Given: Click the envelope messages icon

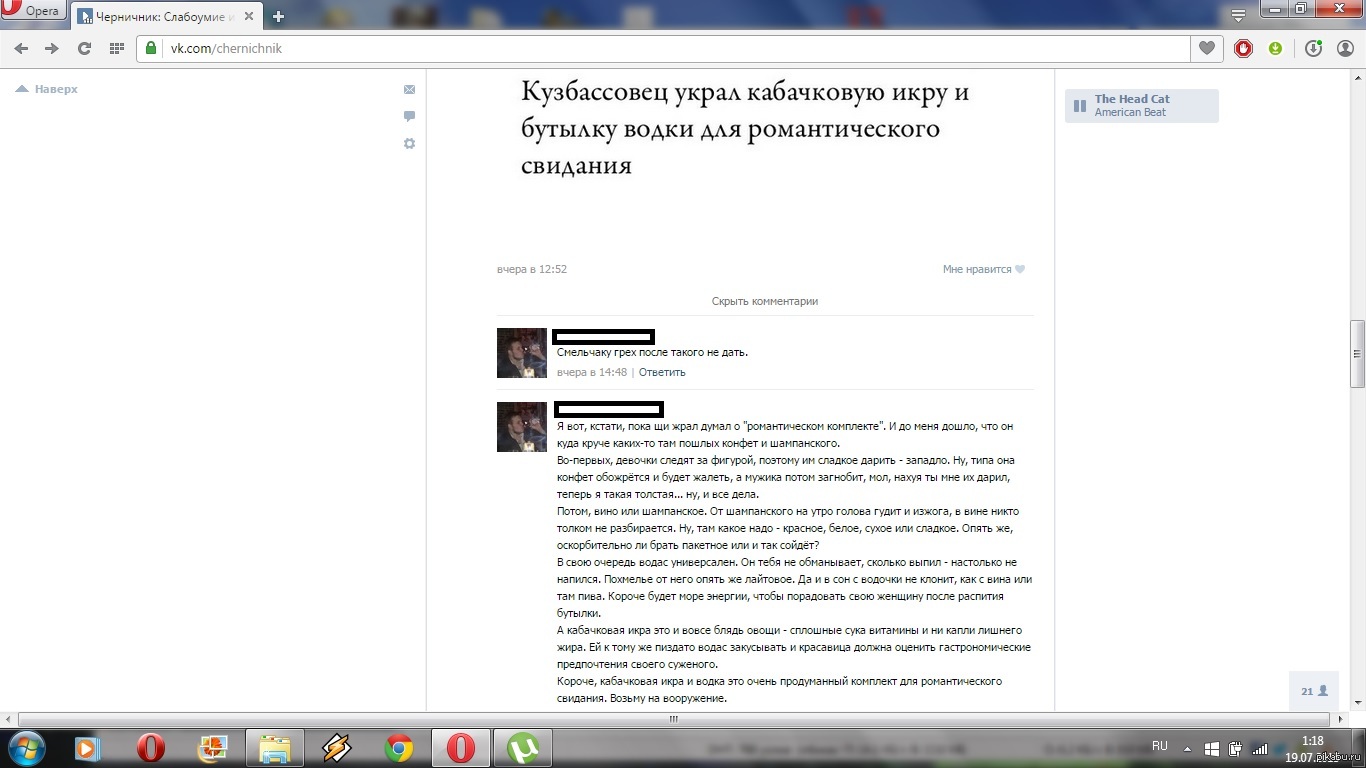Looking at the screenshot, I should (x=409, y=90).
